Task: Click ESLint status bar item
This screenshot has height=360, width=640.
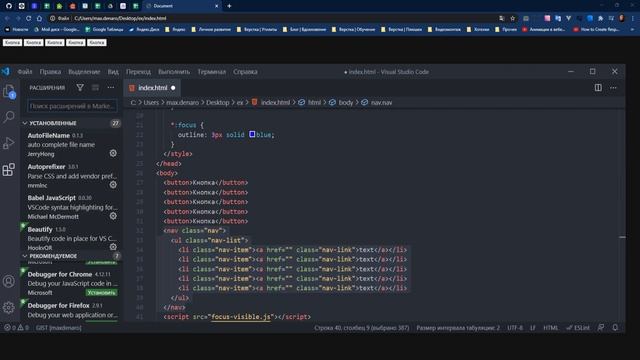Action: point(578,328)
